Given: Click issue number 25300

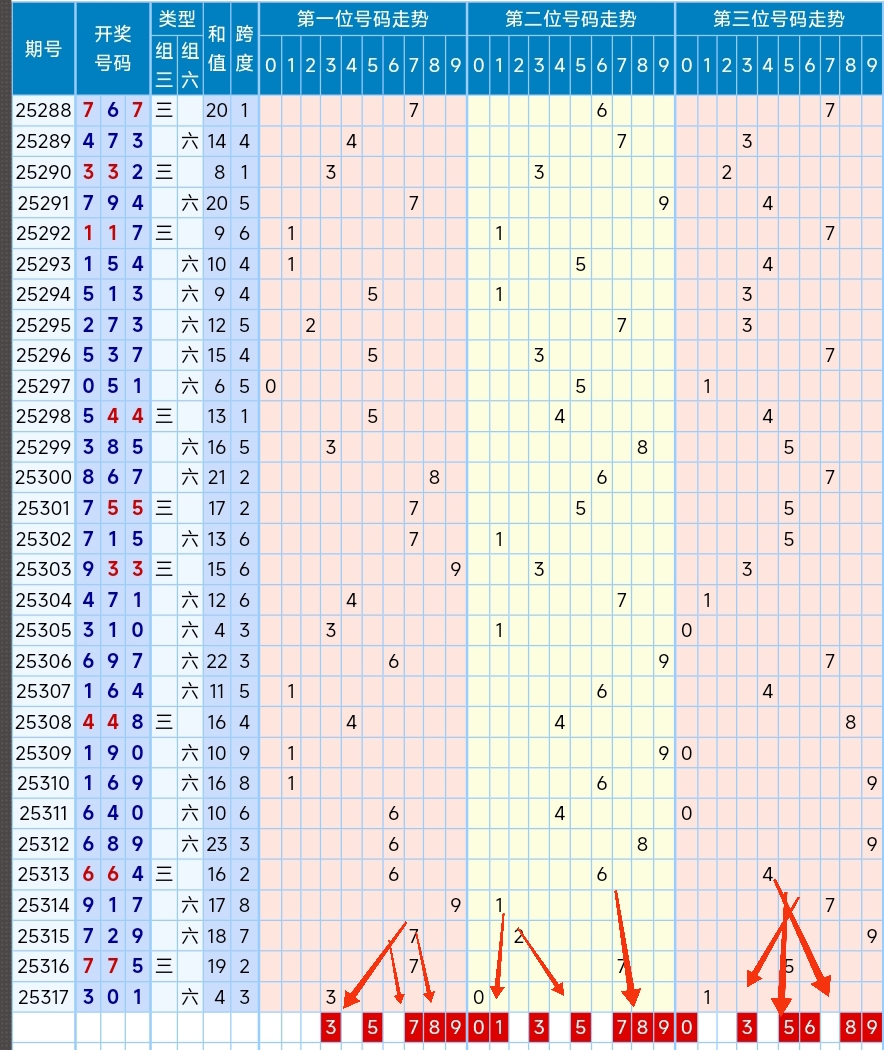Looking at the screenshot, I should coord(43,478).
